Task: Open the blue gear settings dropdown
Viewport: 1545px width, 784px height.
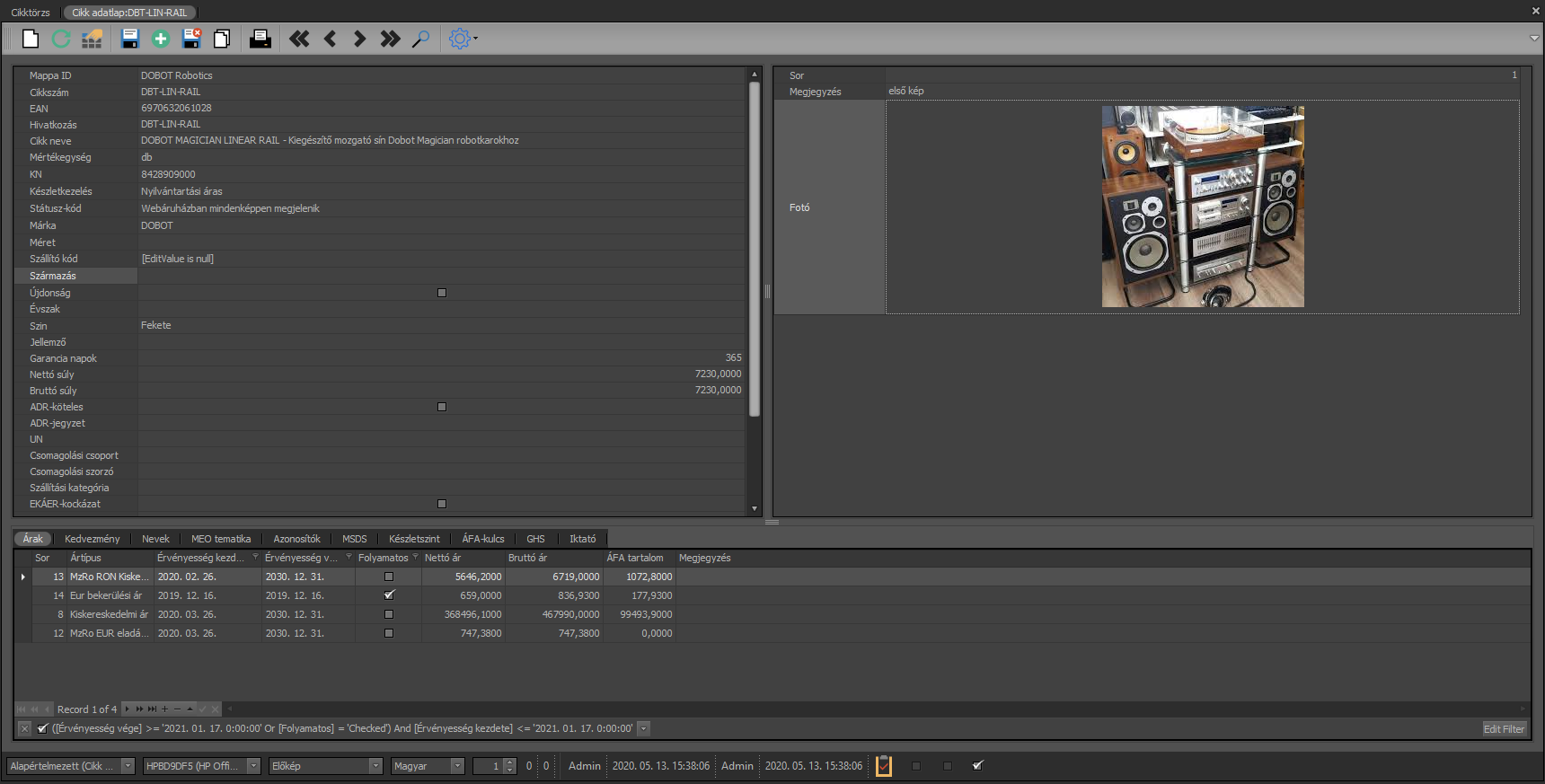Action: point(463,39)
